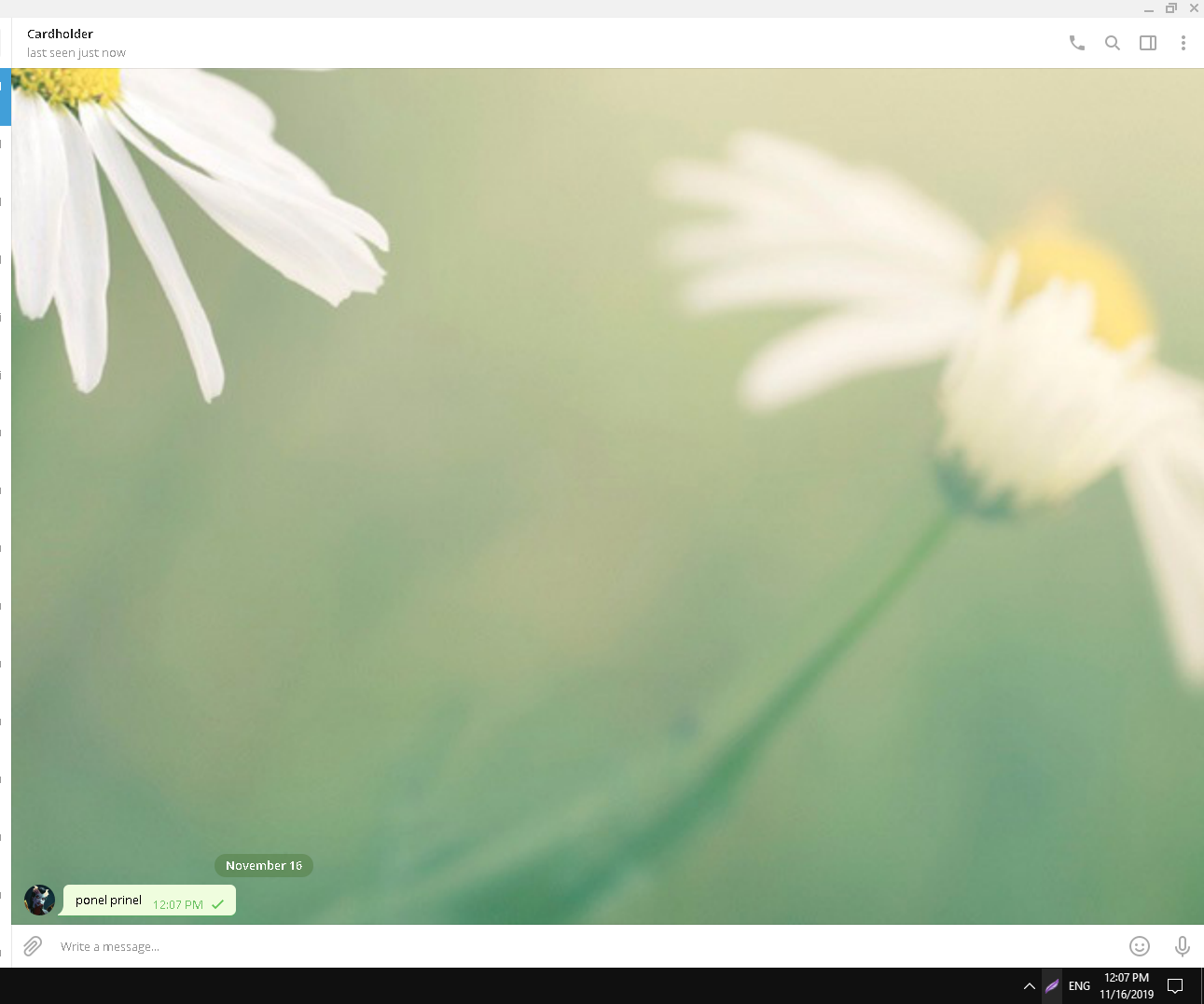The image size is (1204, 1004).
Task: Open the taskbar clock and calendar
Action: point(1126,986)
